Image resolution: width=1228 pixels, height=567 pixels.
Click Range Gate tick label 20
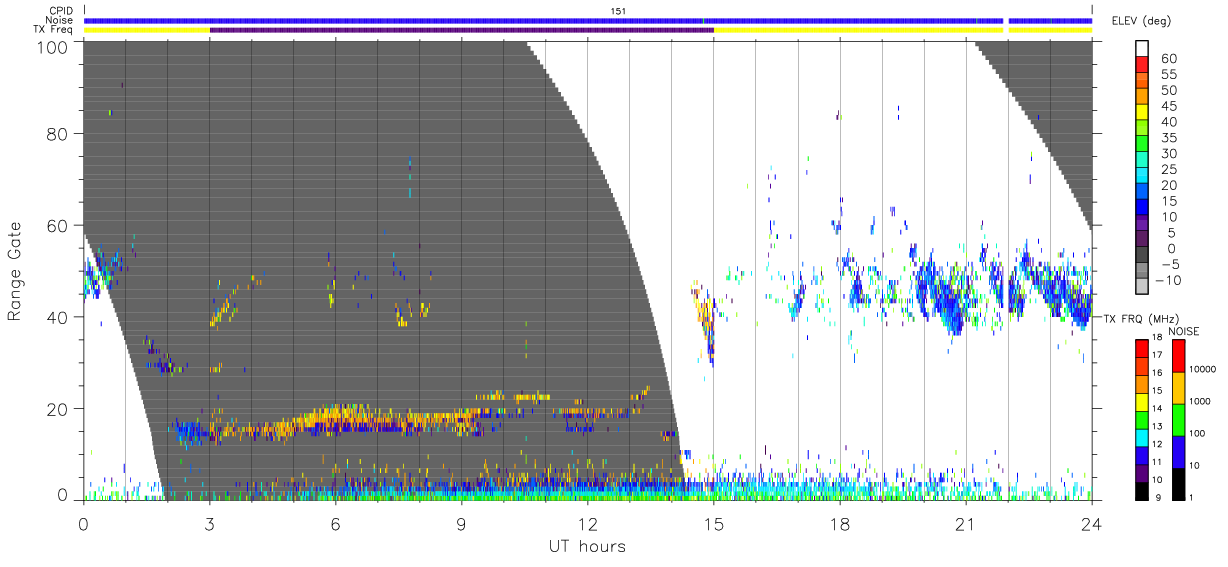pos(57,408)
